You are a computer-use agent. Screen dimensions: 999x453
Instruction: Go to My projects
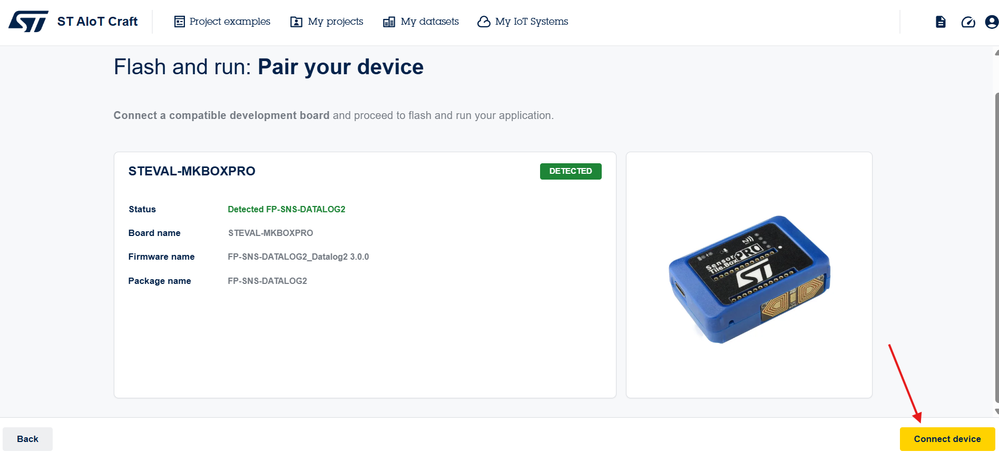pos(326,22)
